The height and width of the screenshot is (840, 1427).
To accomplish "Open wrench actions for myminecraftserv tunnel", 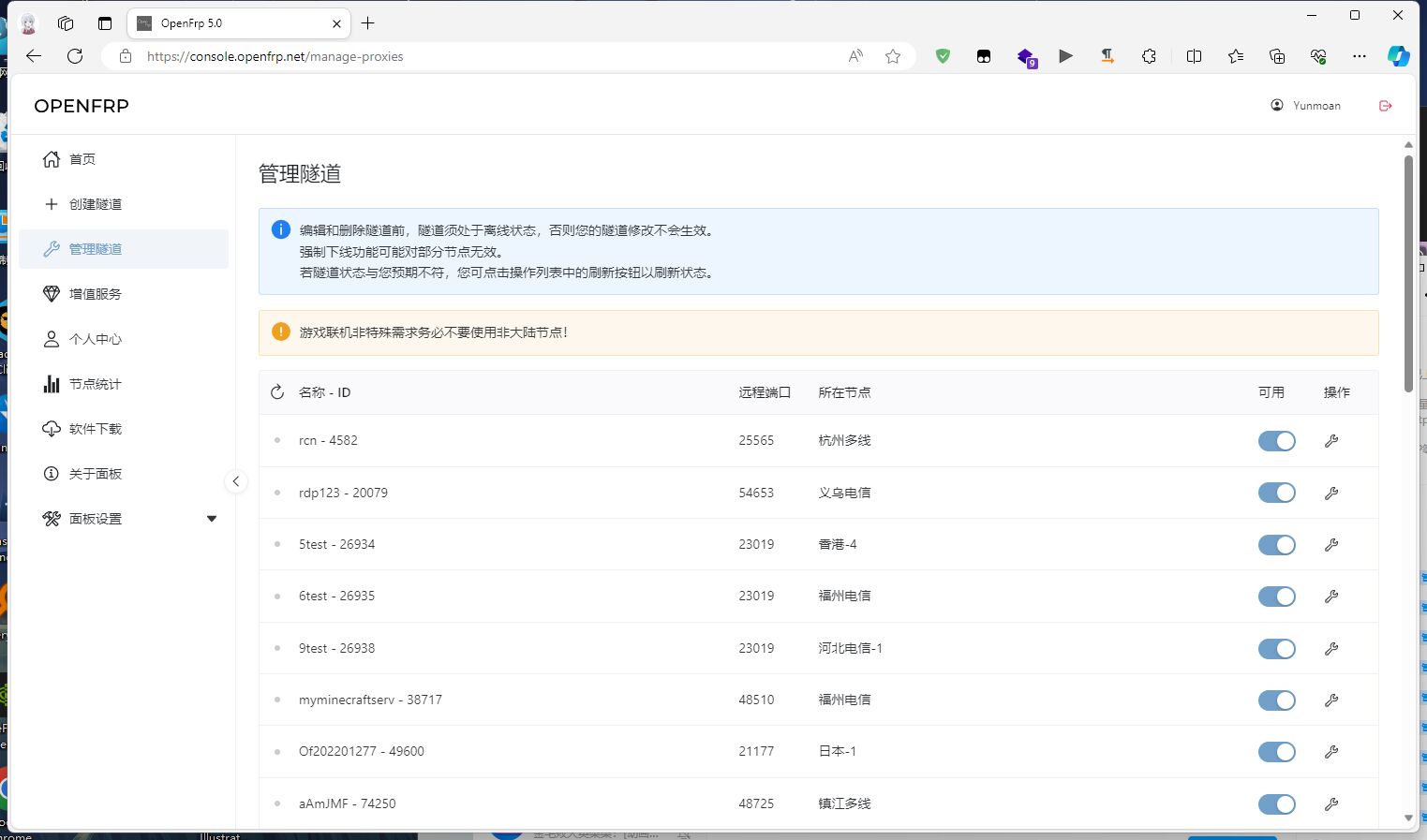I will coord(1330,700).
